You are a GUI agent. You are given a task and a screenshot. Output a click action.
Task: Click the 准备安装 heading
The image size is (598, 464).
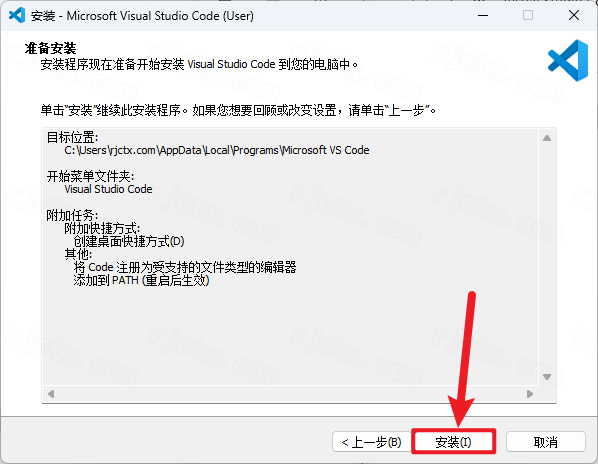(50, 48)
